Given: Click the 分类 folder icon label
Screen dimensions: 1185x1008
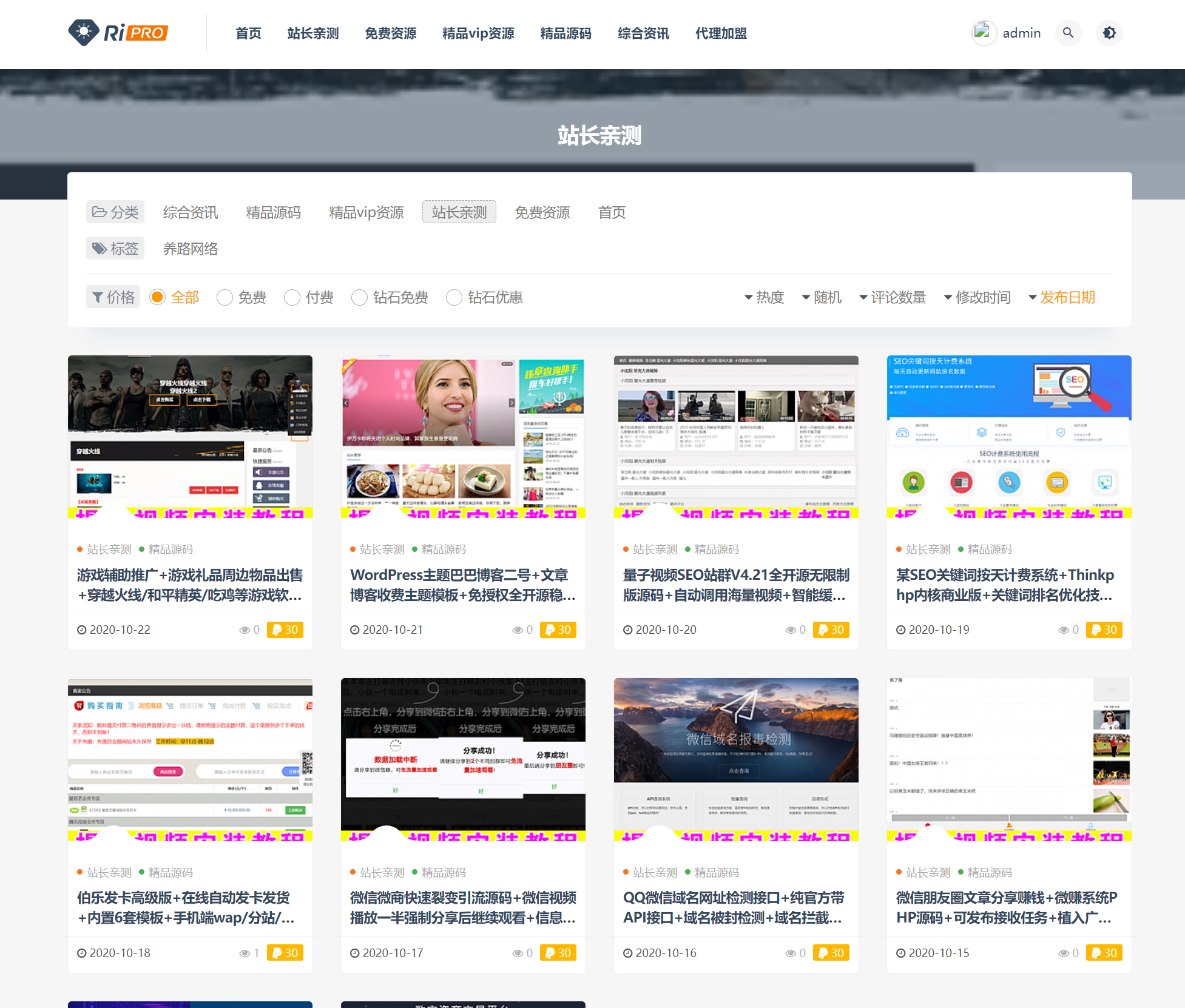Looking at the screenshot, I should 115,212.
